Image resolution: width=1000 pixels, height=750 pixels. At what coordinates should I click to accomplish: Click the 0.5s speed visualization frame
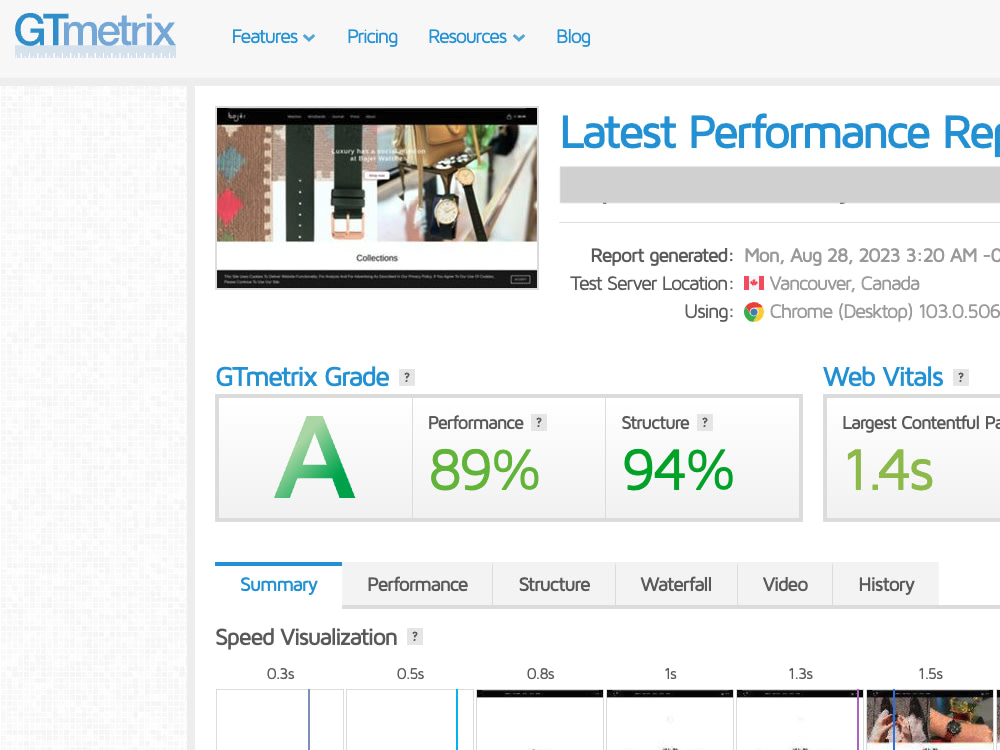(410, 719)
